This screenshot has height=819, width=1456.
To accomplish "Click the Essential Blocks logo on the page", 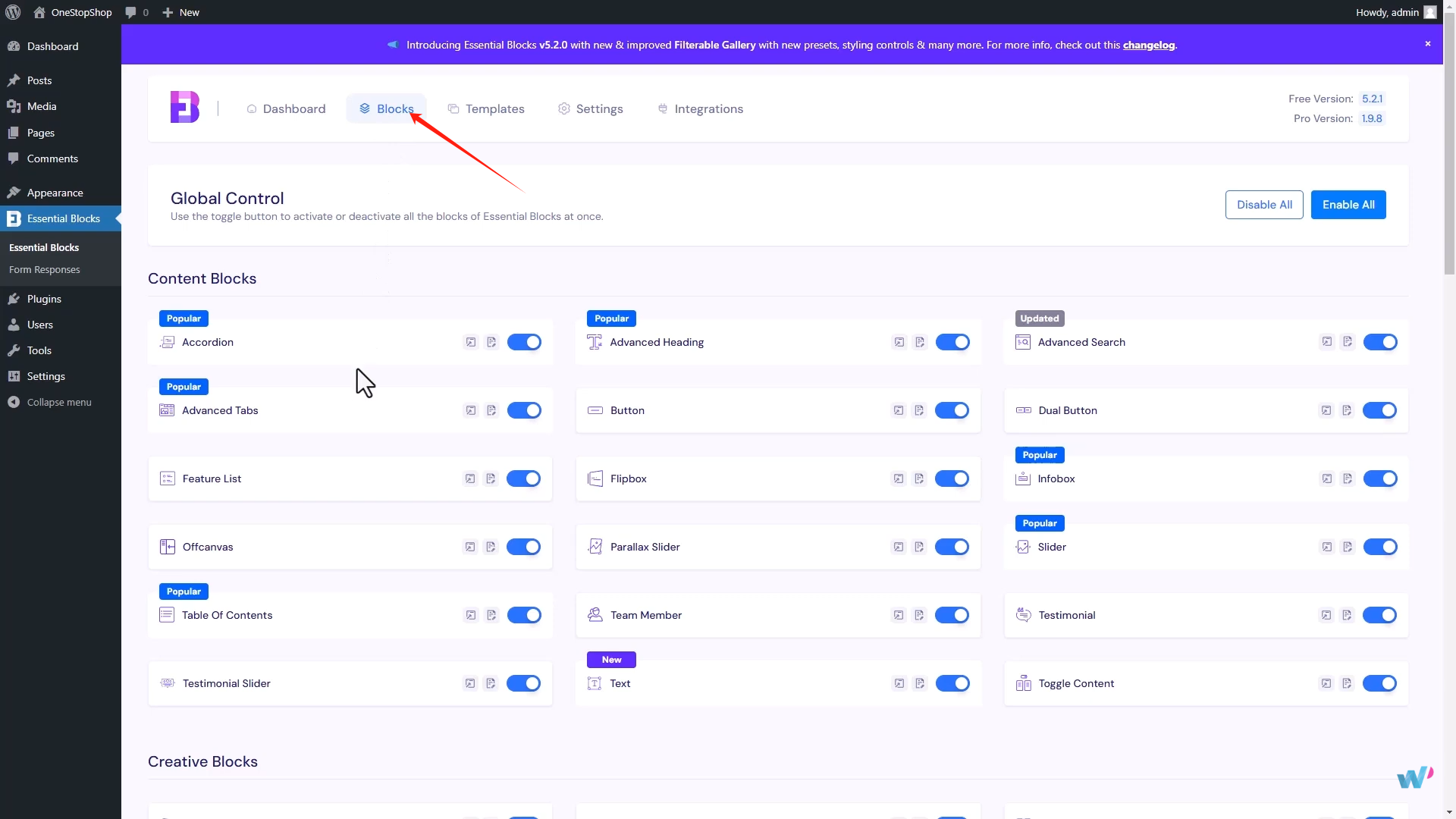I will [x=183, y=107].
